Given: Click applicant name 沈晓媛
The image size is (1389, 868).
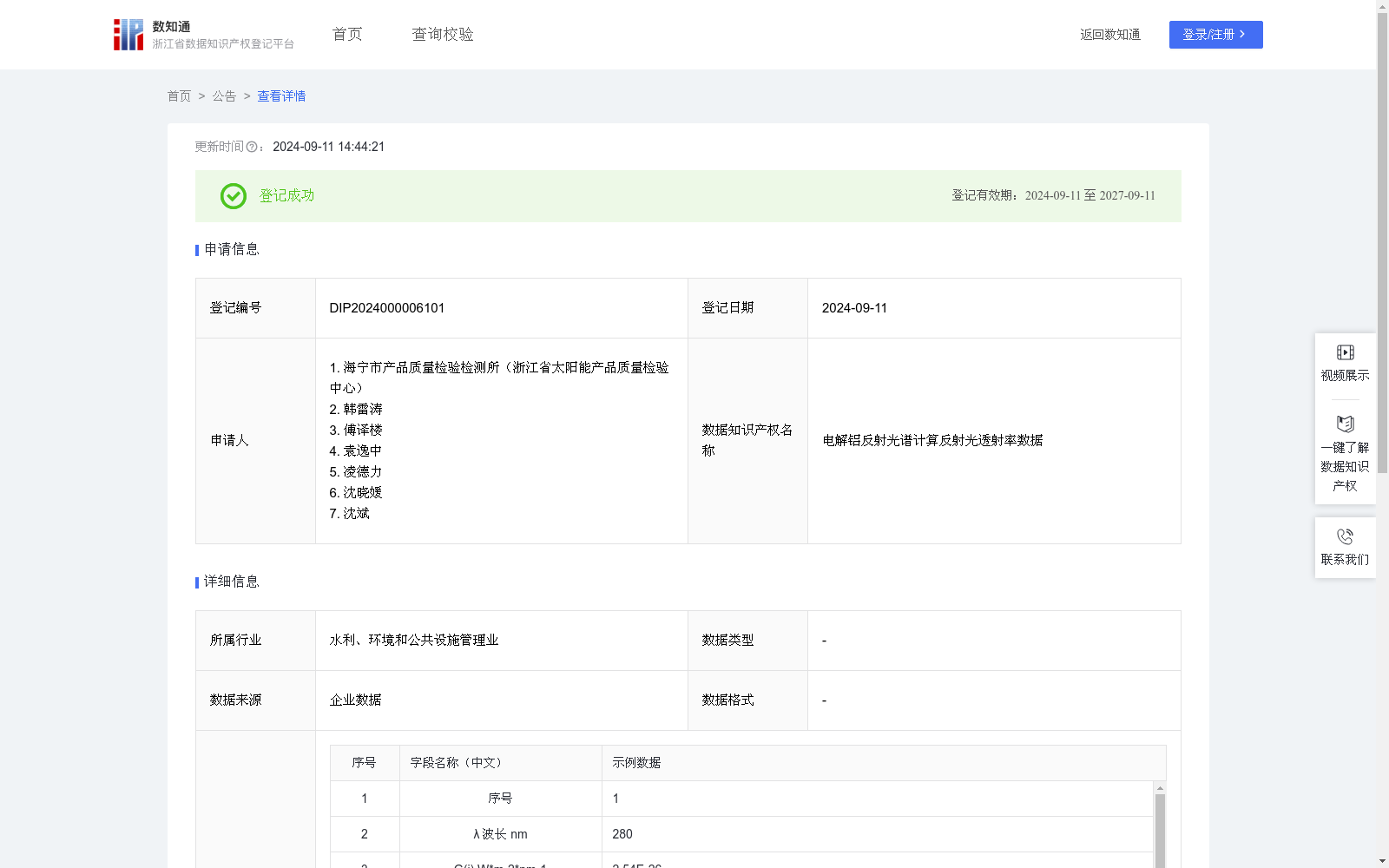Looking at the screenshot, I should [362, 493].
